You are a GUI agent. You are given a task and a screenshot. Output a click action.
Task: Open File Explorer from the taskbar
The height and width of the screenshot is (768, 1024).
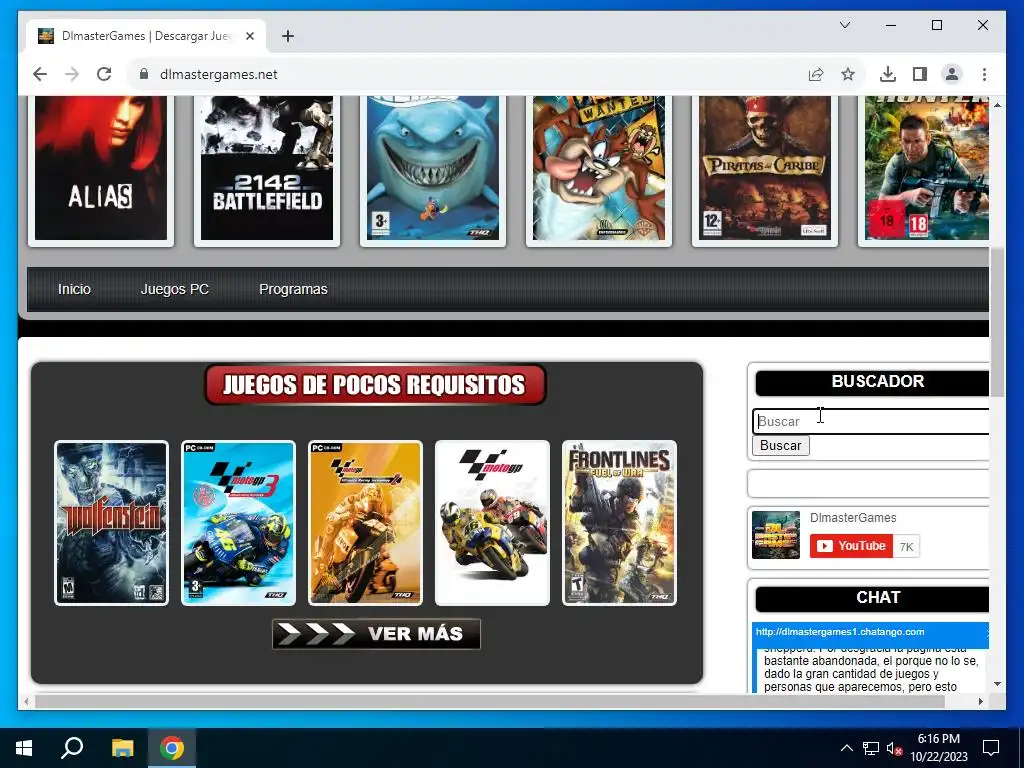pos(122,748)
